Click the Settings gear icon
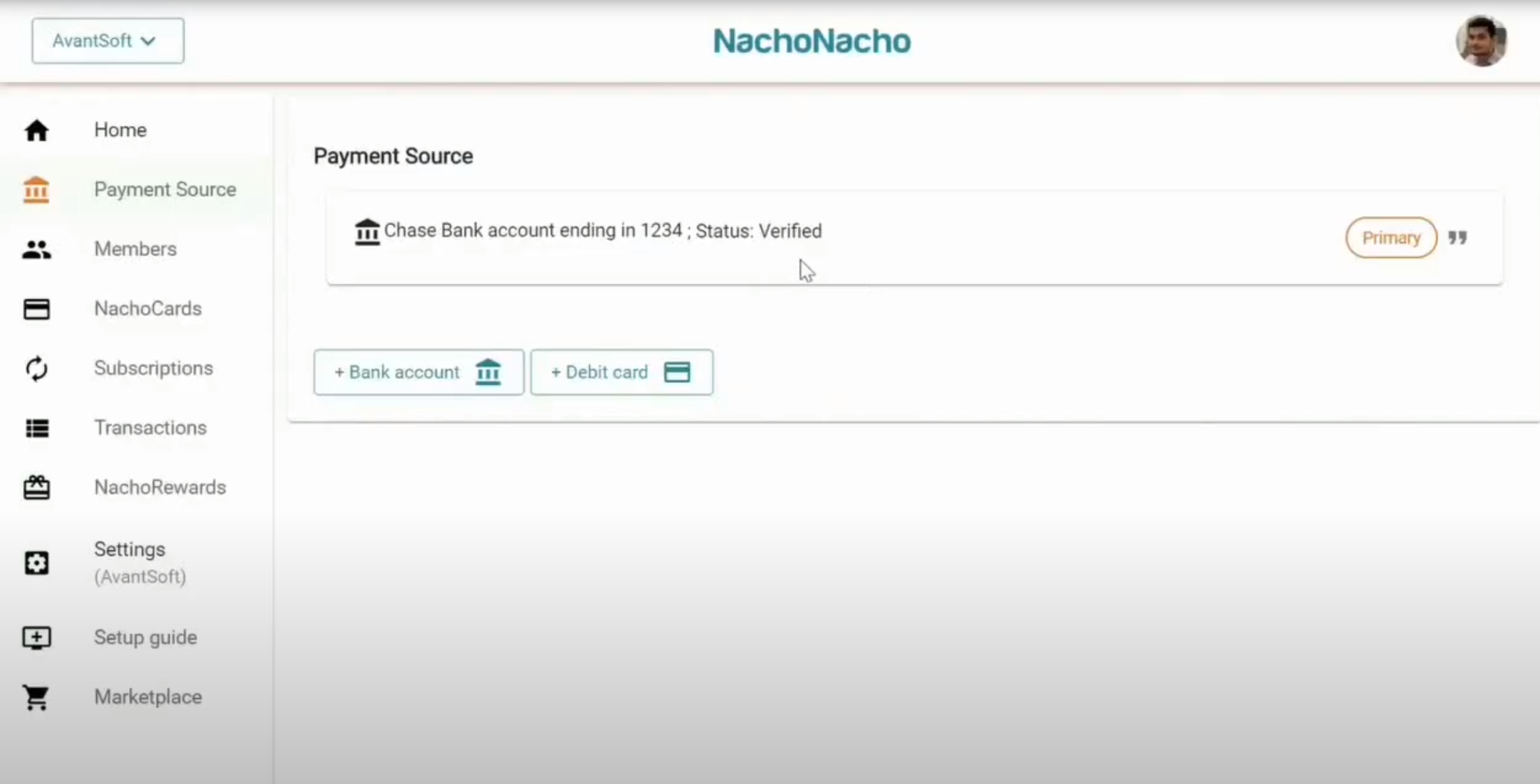The width and height of the screenshot is (1540, 784). 36,563
